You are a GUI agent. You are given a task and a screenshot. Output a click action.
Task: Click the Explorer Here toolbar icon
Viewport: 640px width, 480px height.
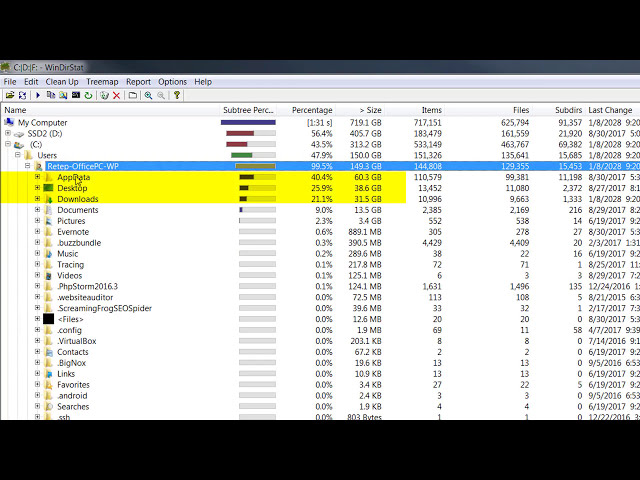click(x=63, y=95)
